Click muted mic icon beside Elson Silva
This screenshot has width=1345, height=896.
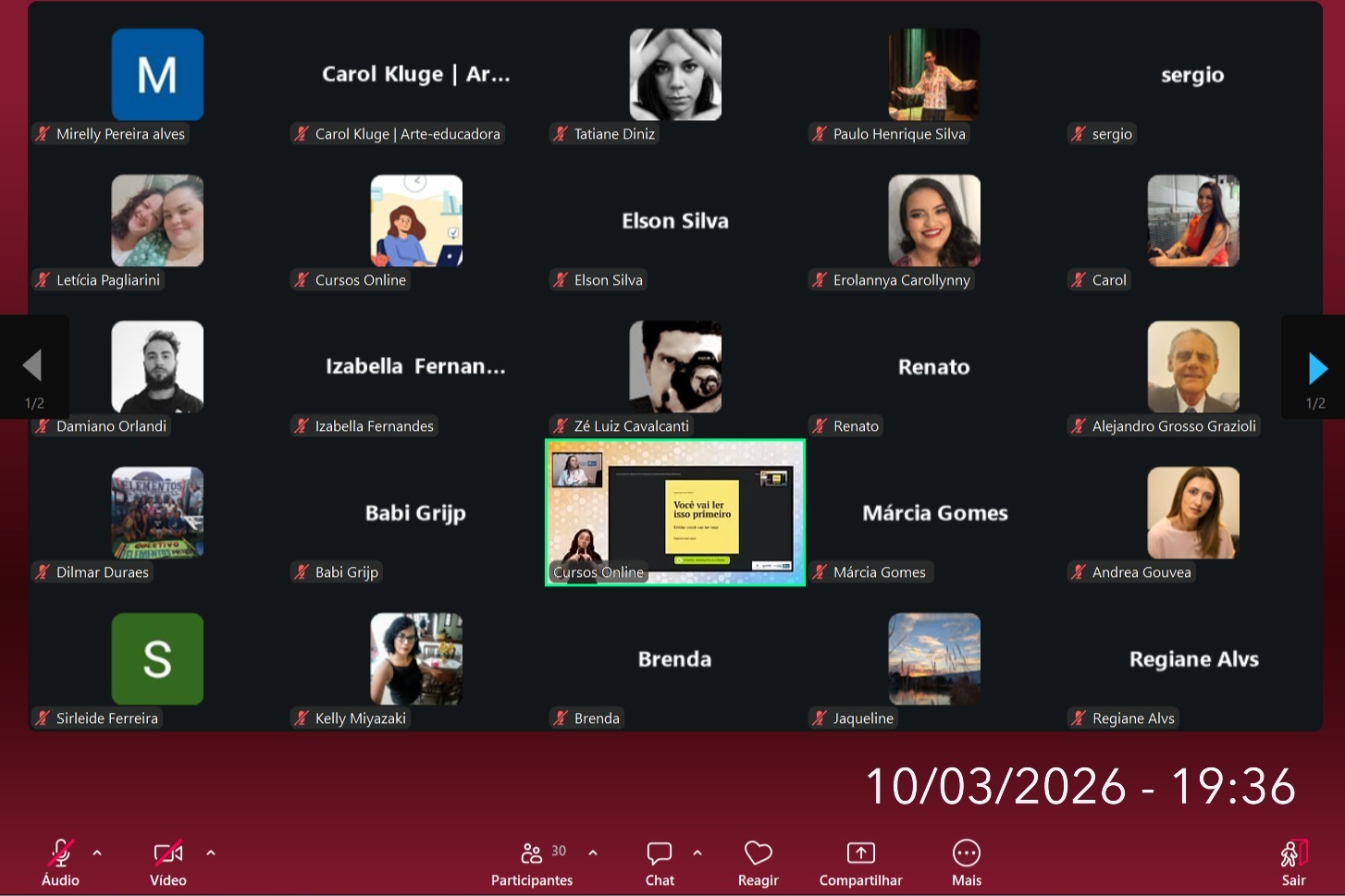coord(561,280)
